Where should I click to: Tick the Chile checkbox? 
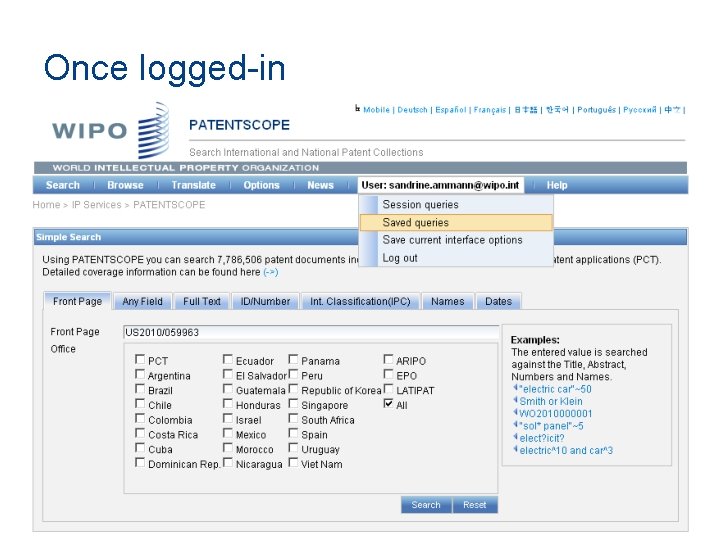(140, 403)
